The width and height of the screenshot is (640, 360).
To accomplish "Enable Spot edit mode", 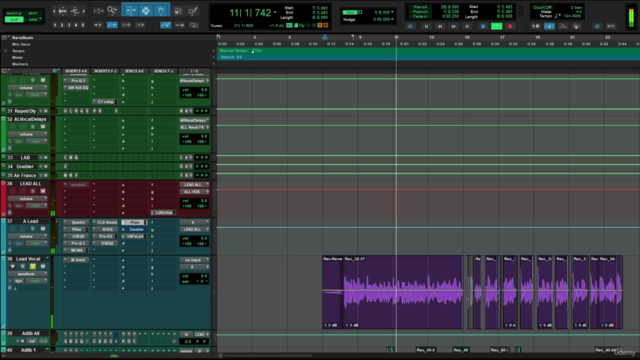I will click(33, 13).
